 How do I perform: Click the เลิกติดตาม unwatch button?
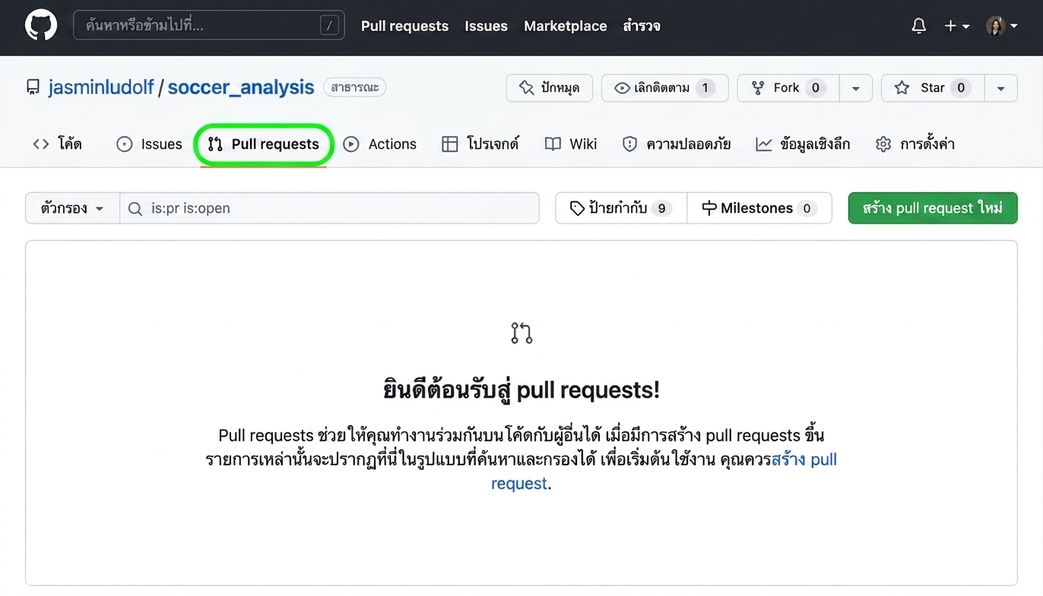pos(665,88)
